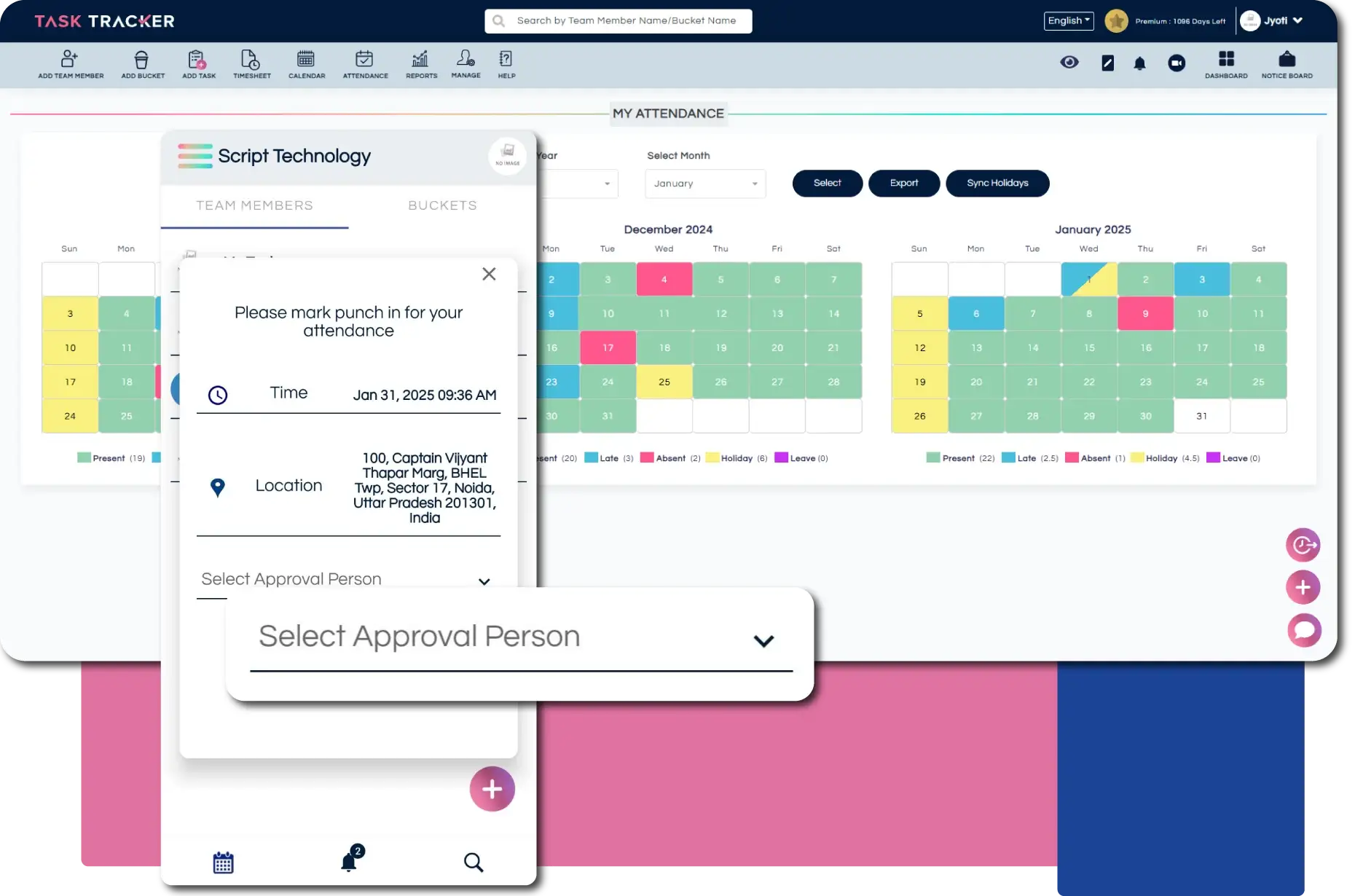
Task: Click January 2025 "Holiday (4.5)" legend
Action: point(1165,458)
